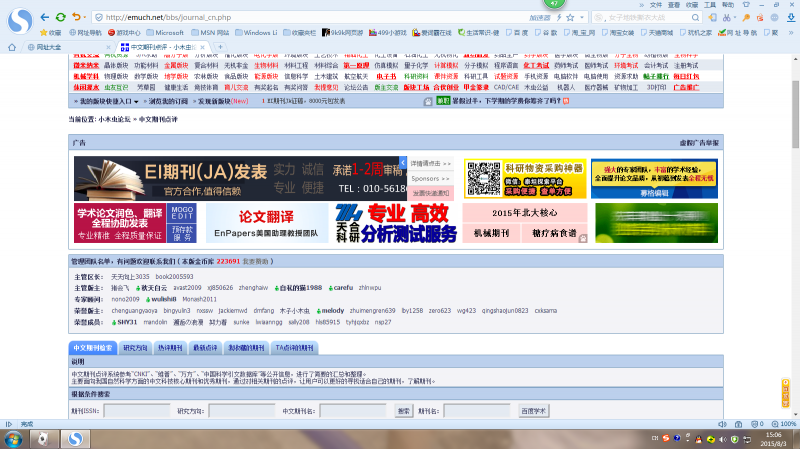Open the 工具 menu
This screenshot has height=449, width=800.
(x=710, y=5)
